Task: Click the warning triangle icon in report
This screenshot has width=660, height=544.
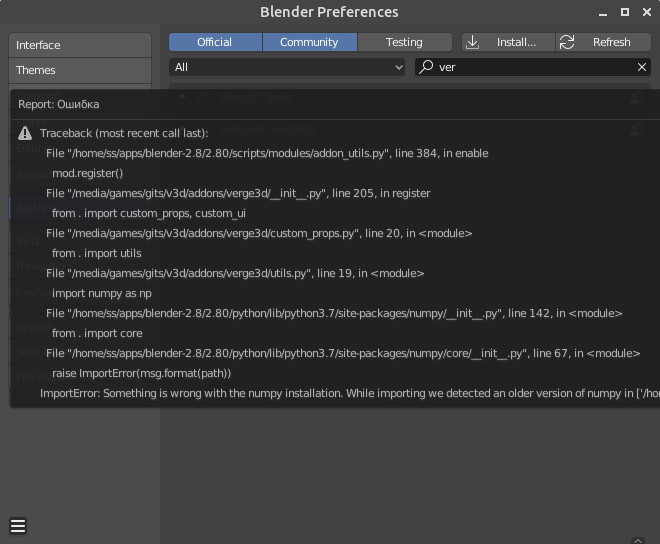Action: pos(25,133)
